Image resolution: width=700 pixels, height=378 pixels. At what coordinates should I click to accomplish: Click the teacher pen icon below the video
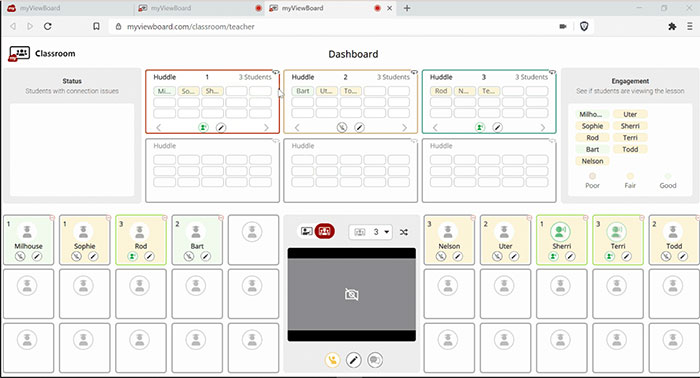point(354,360)
